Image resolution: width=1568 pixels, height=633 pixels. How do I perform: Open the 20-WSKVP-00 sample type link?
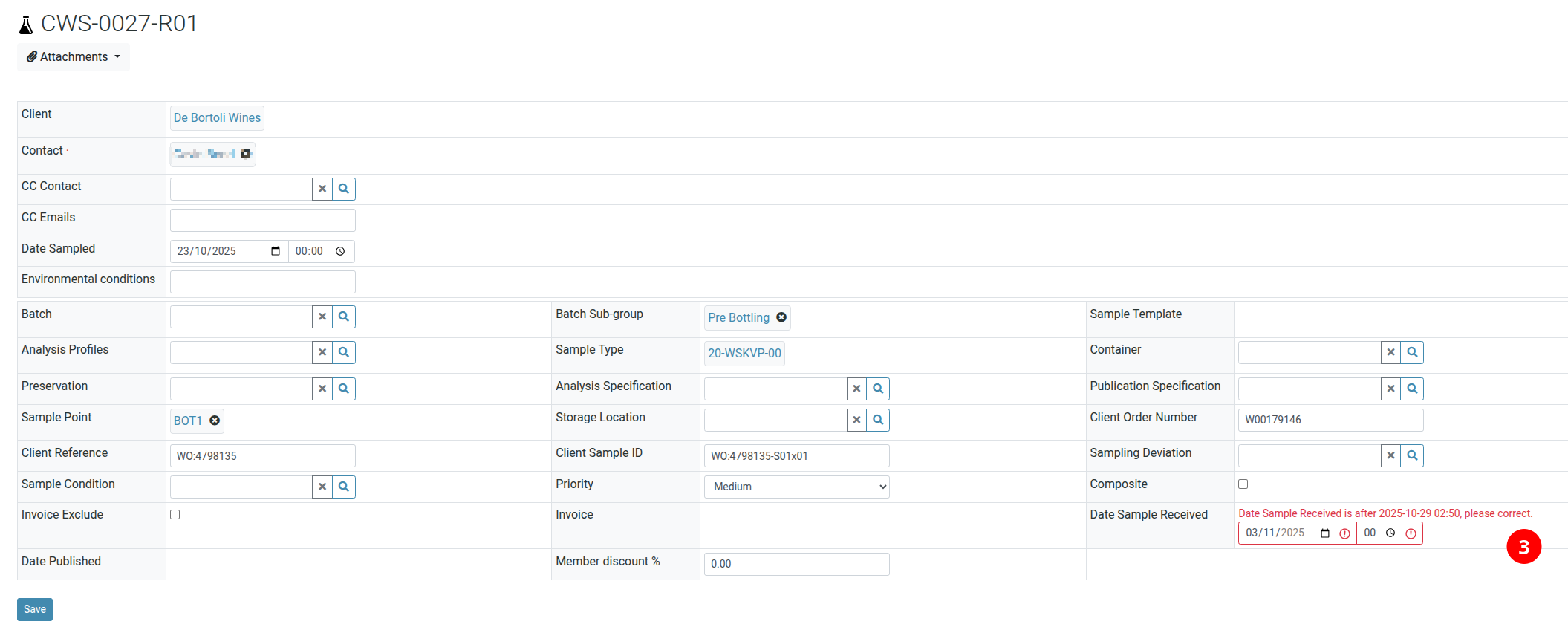click(x=744, y=353)
